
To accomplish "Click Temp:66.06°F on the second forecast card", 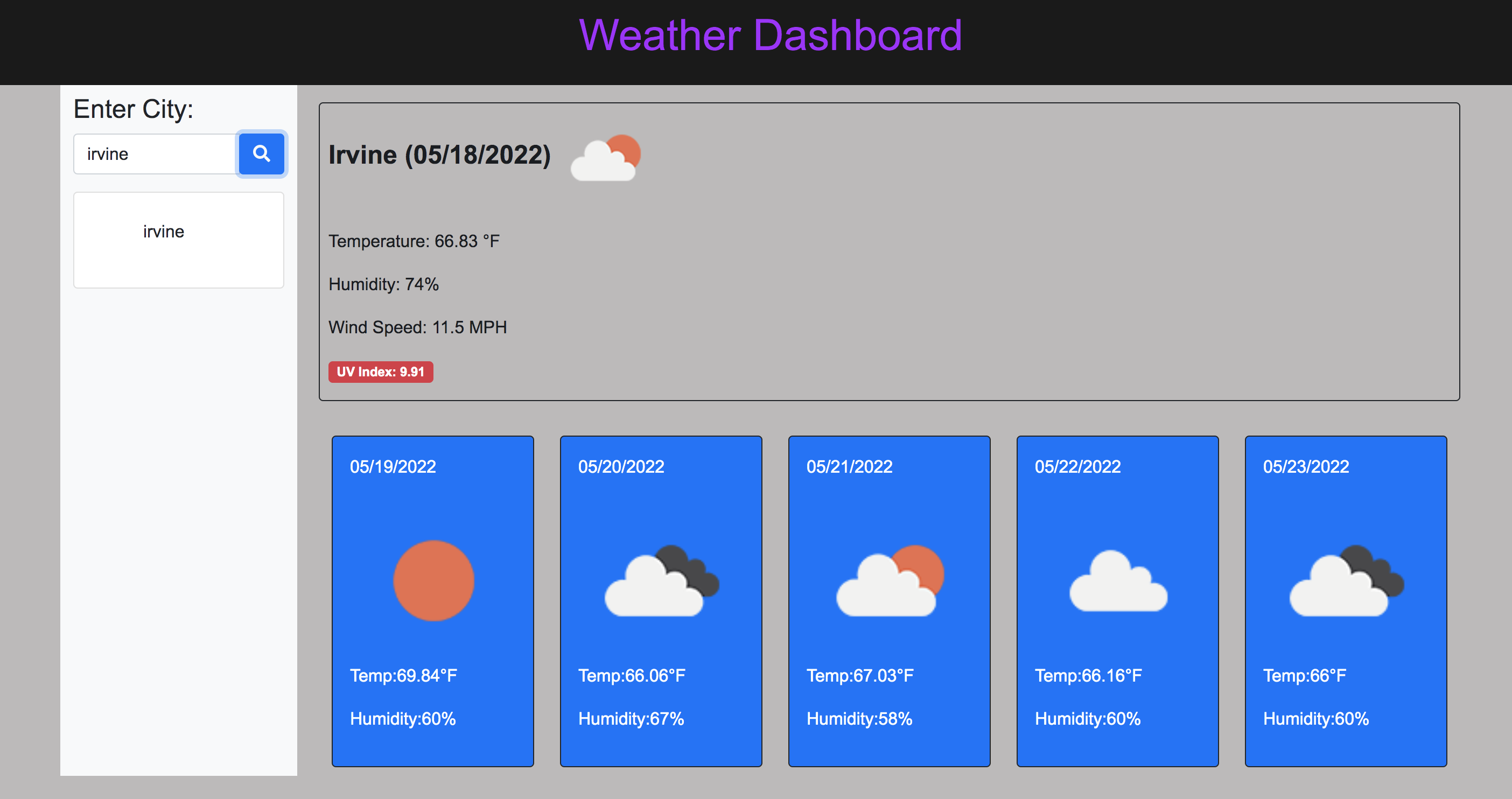I will click(632, 676).
